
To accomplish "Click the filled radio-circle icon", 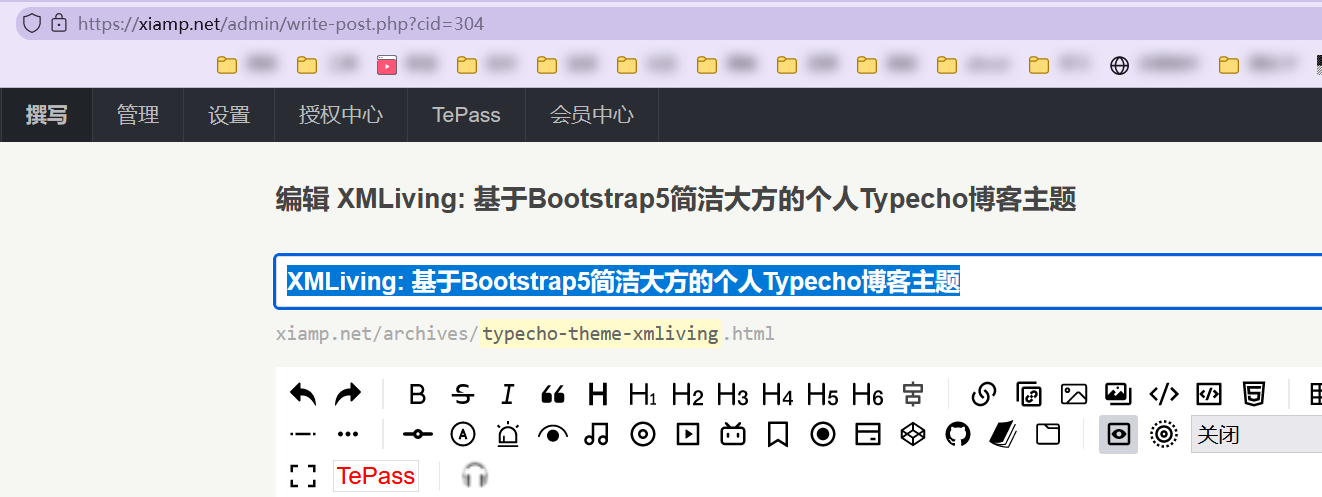I will click(823, 434).
